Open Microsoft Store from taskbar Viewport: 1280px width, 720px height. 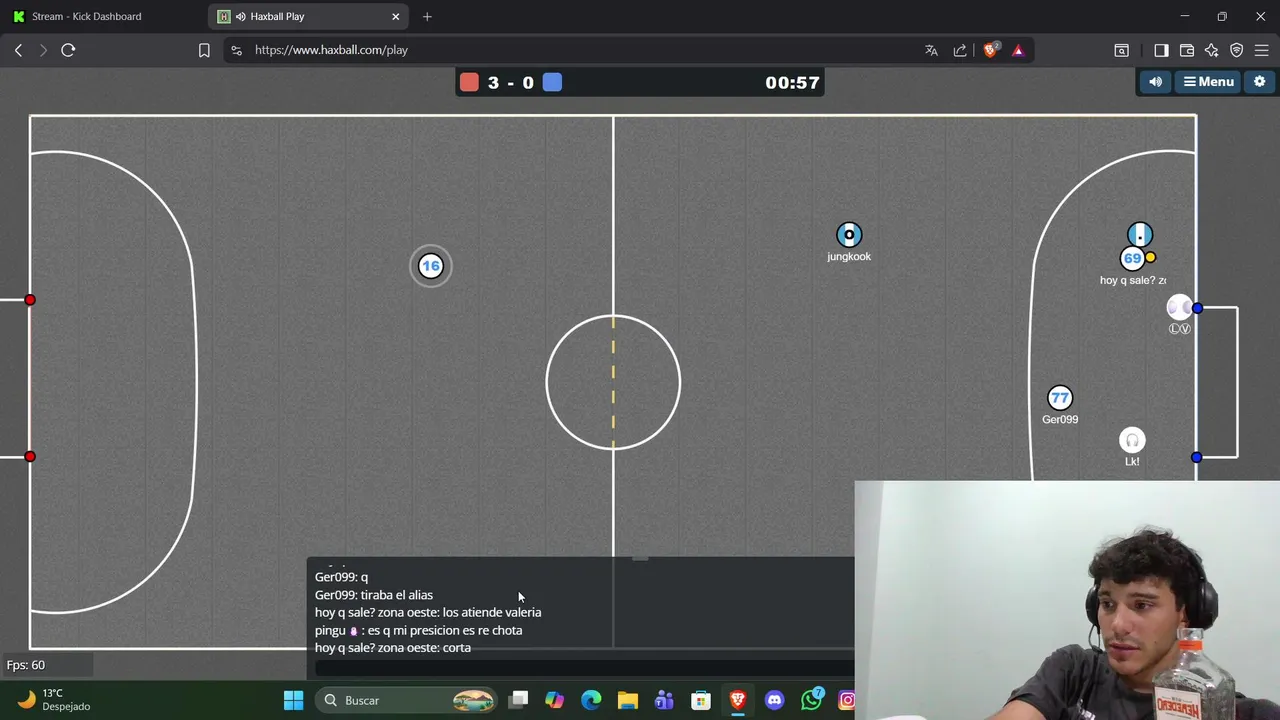(x=701, y=700)
